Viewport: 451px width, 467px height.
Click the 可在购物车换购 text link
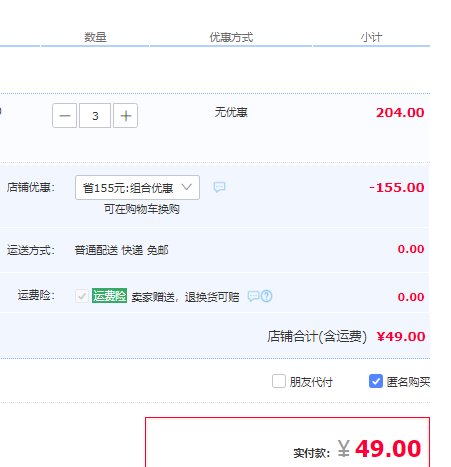142,209
